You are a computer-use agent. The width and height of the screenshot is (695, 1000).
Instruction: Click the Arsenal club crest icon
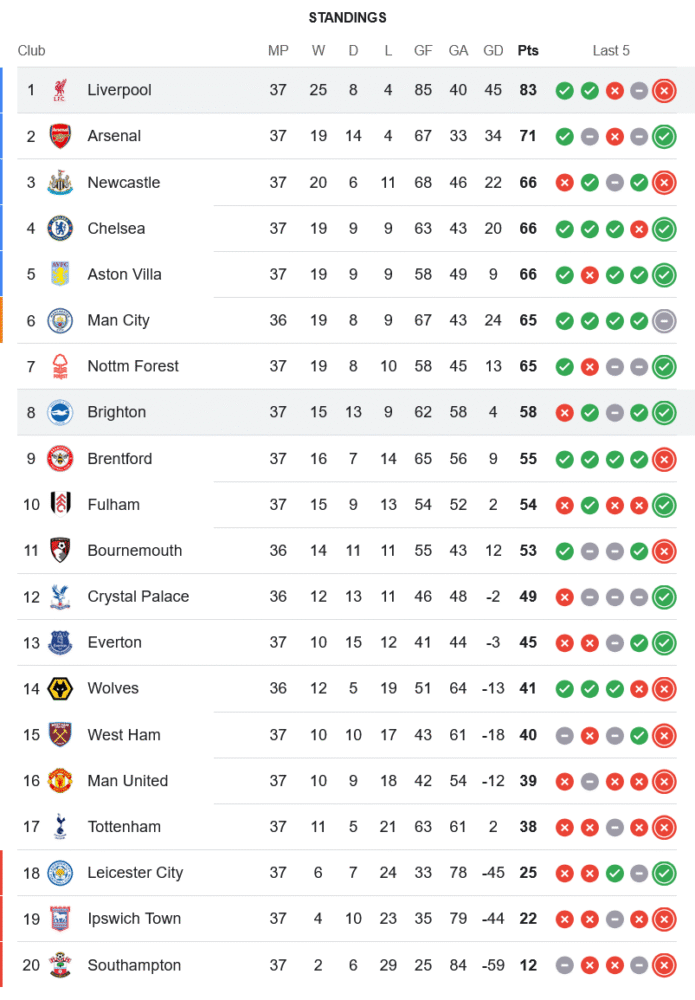(x=60, y=136)
